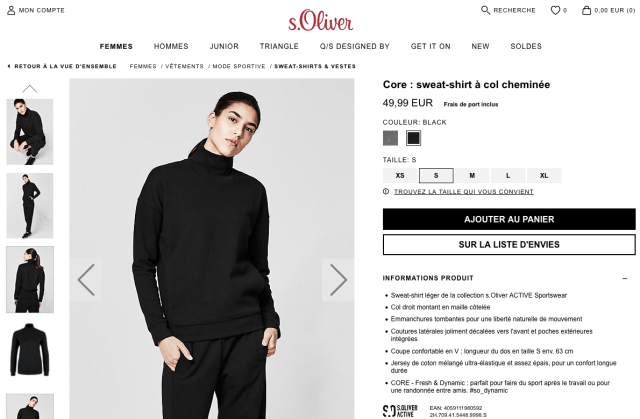Open the Hommes menu
This screenshot has width=640, height=419.
[x=171, y=46]
